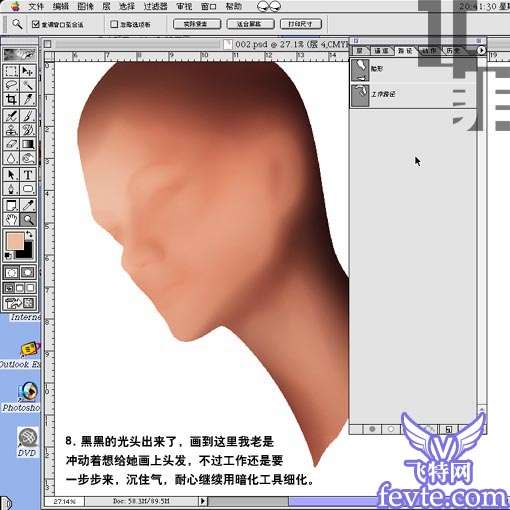This screenshot has height=510, width=510.
Task: Select the Hand tool
Action: [11, 220]
